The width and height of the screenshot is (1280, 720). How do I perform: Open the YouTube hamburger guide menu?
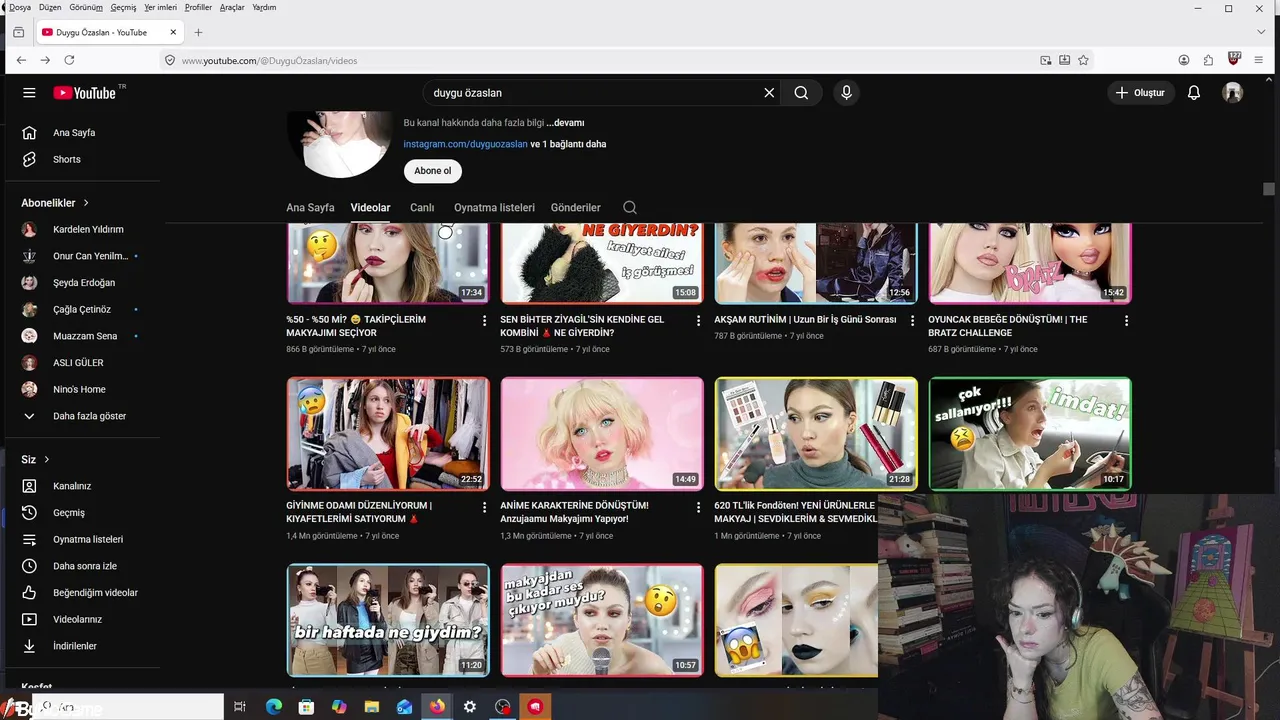[x=29, y=93]
